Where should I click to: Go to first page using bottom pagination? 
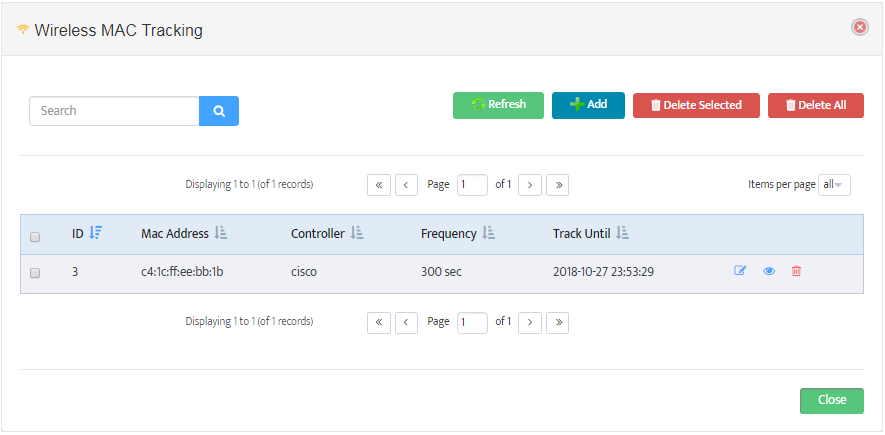click(x=379, y=322)
